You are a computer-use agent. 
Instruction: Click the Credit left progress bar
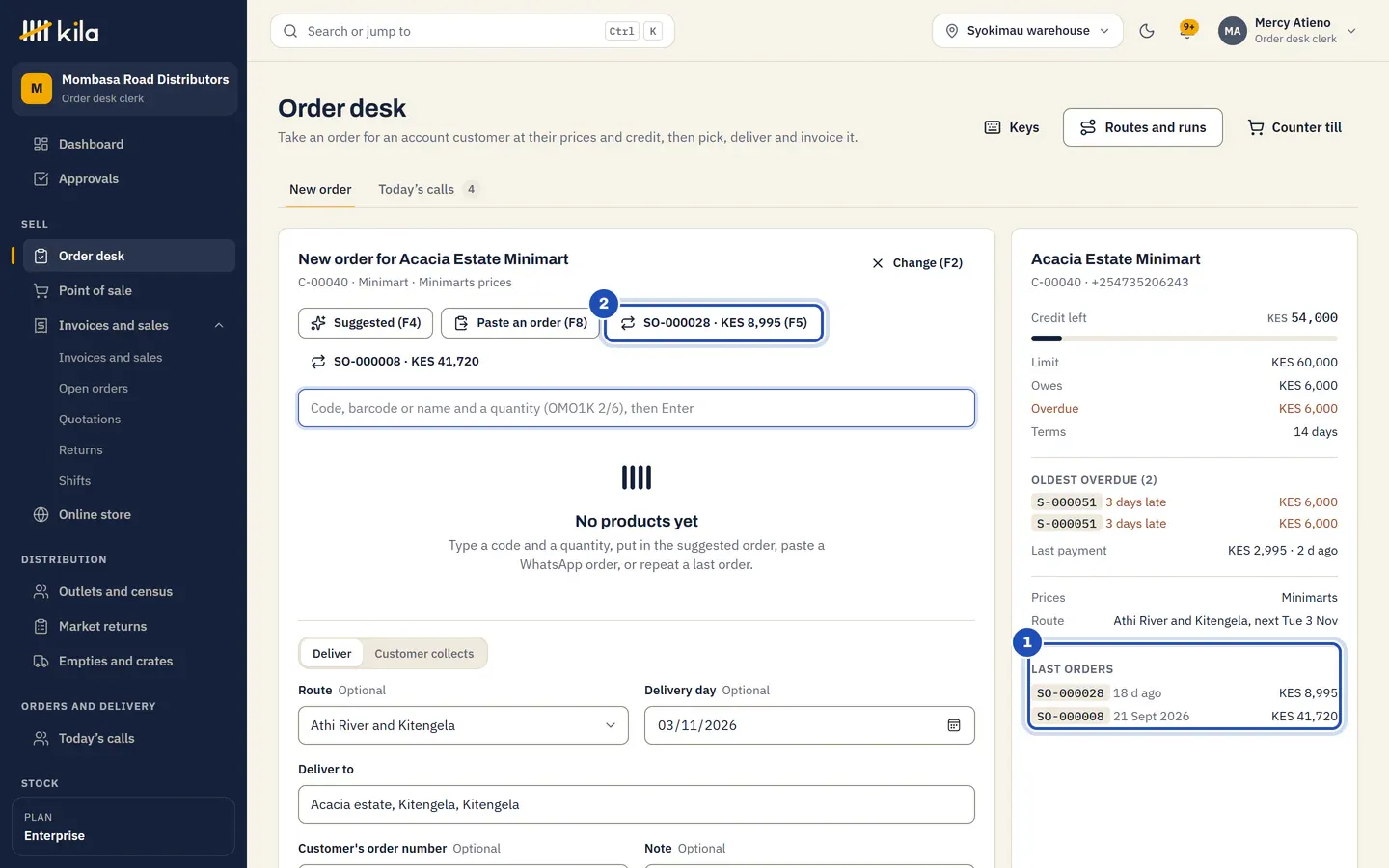click(1185, 339)
